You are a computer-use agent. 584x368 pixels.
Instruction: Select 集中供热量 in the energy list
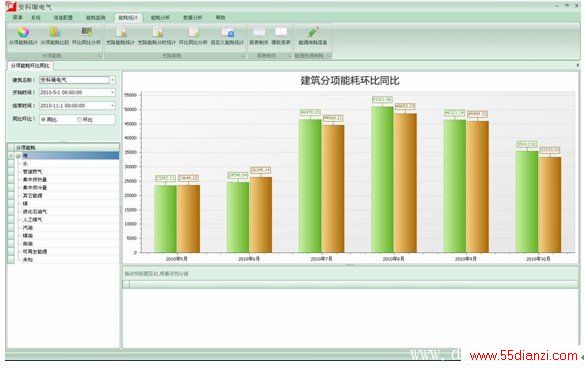(x=35, y=180)
